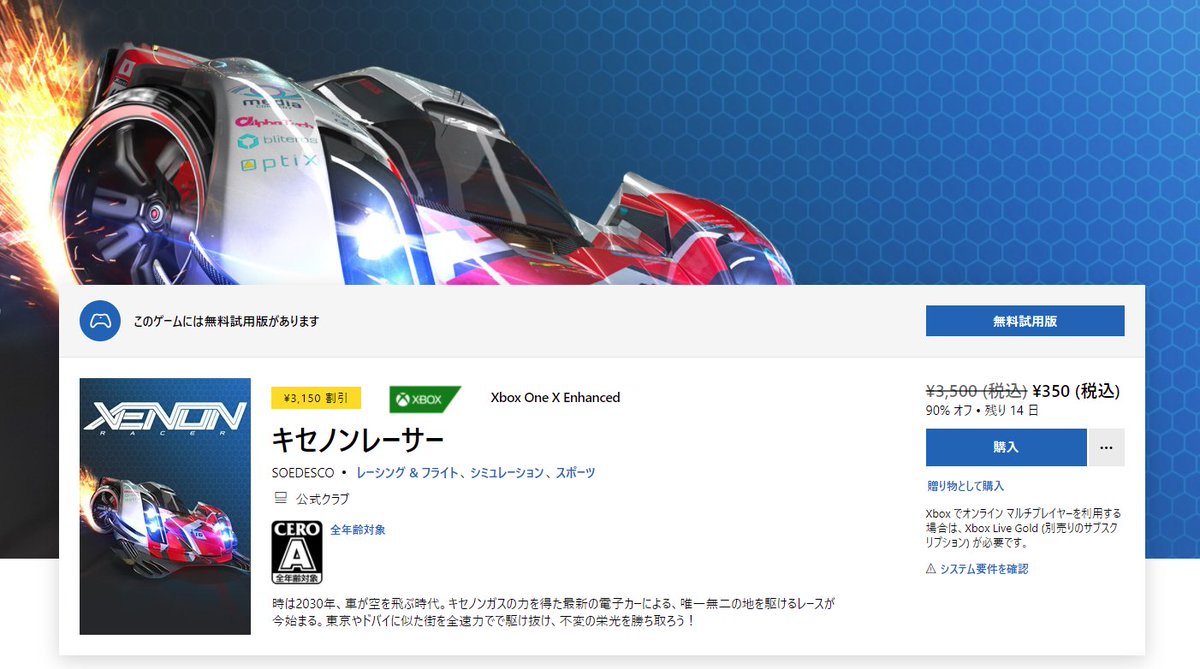Click the ¥3,150 割引 yellow discount badge
This screenshot has height=669, width=1200.
(x=316, y=398)
